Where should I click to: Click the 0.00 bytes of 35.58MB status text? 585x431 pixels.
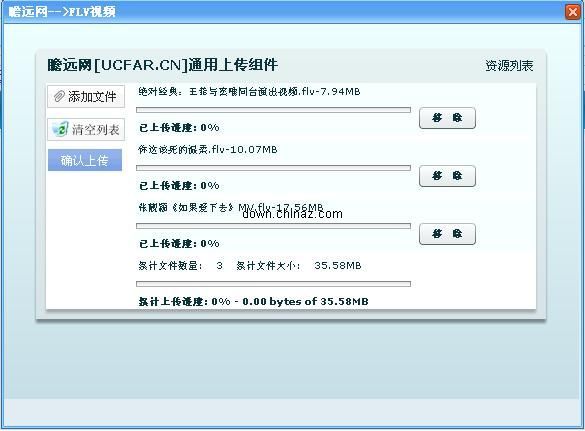pos(305,302)
